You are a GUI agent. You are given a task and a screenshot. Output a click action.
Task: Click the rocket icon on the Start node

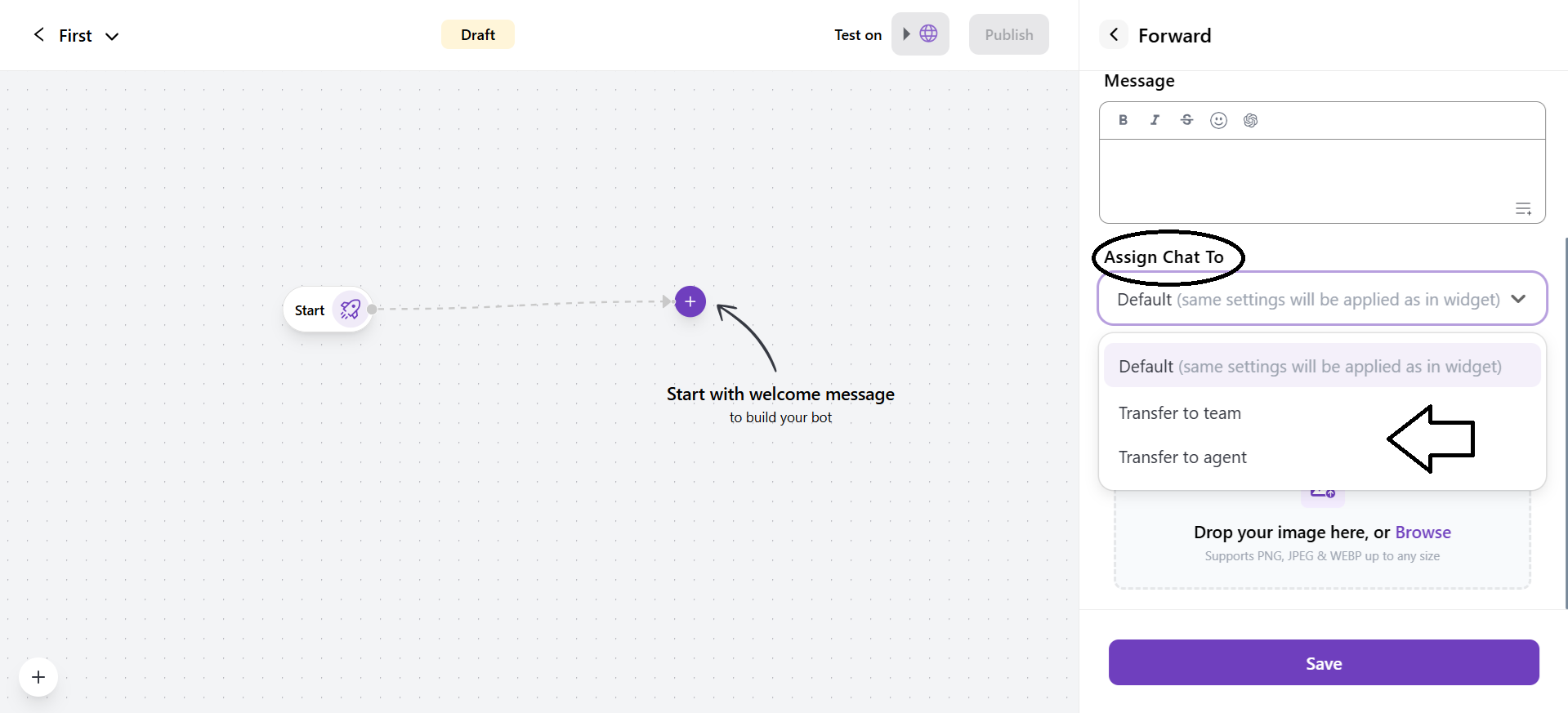click(x=351, y=309)
